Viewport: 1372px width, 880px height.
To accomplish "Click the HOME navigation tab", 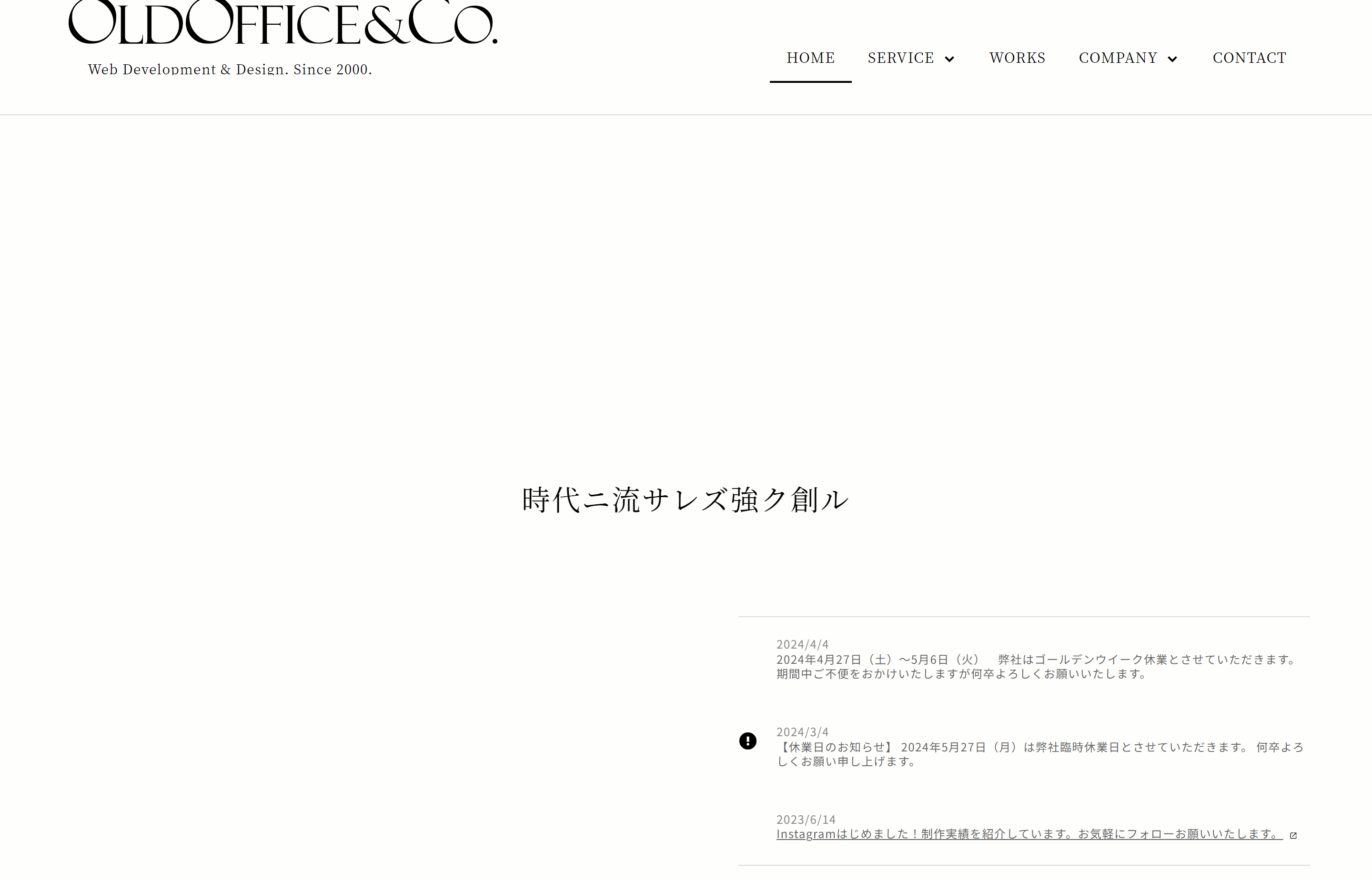I will click(811, 57).
